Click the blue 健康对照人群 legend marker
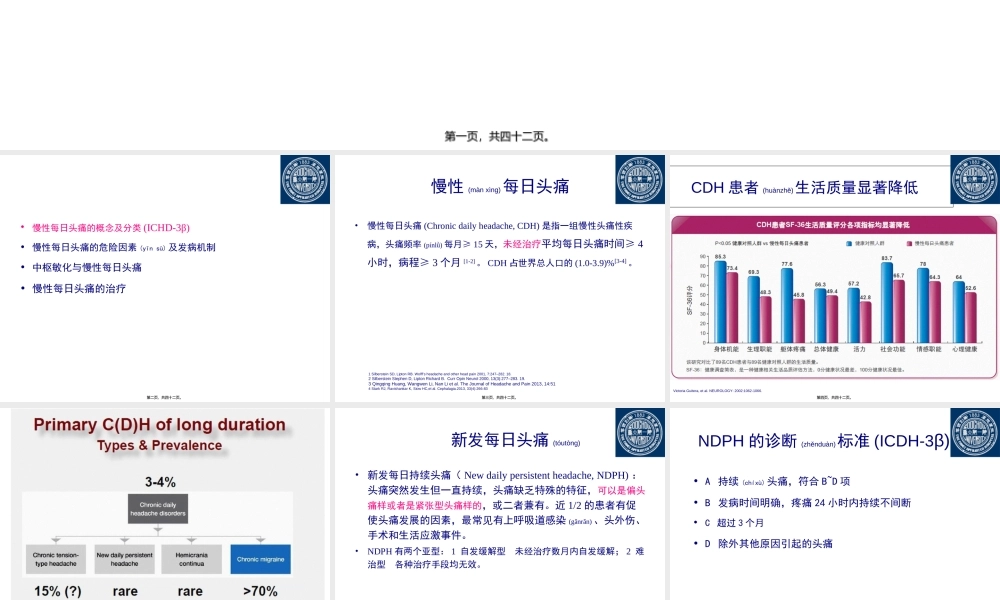 click(847, 243)
